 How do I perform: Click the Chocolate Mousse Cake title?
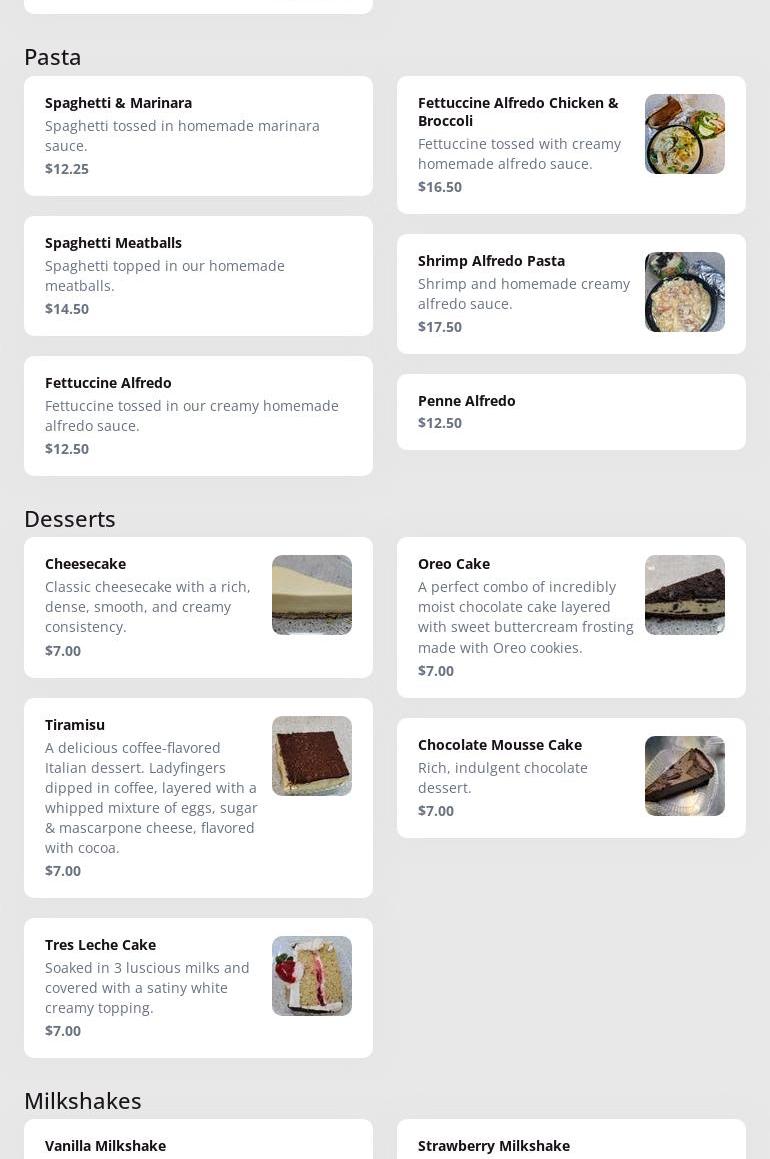[x=500, y=745]
